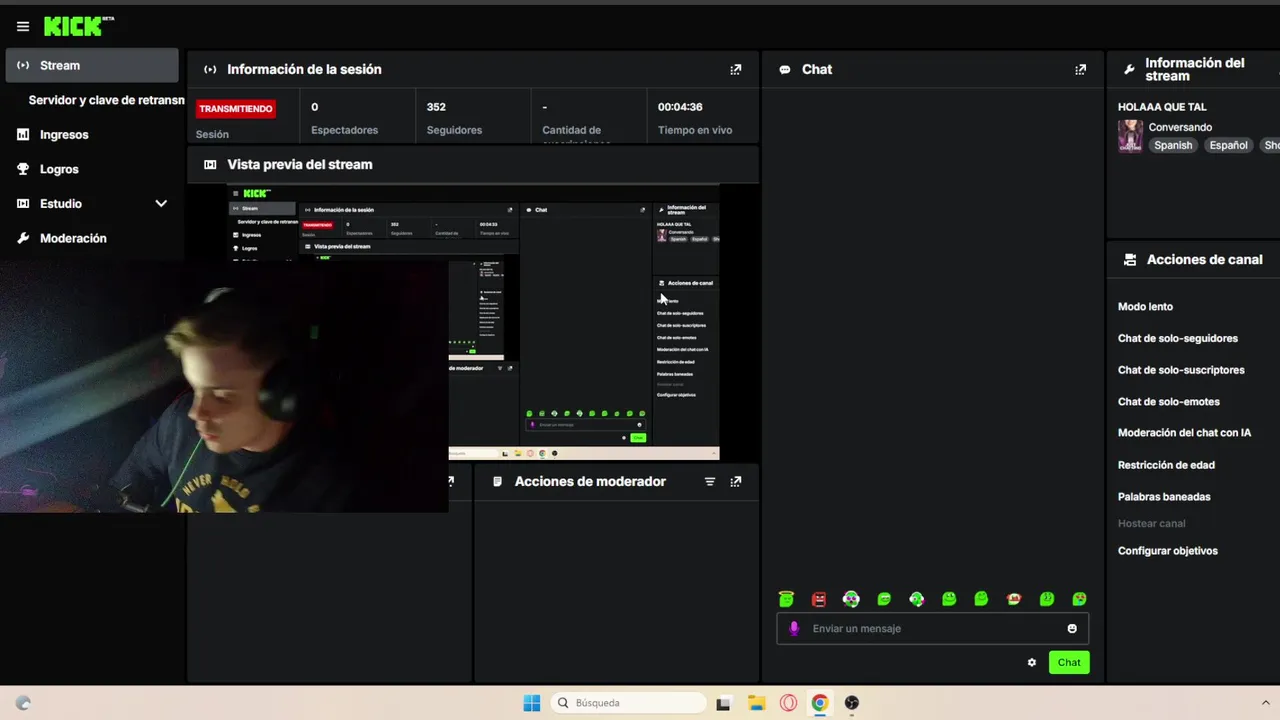The height and width of the screenshot is (720, 1280).
Task: Open Palabras baneadas settings
Action: [1164, 497]
